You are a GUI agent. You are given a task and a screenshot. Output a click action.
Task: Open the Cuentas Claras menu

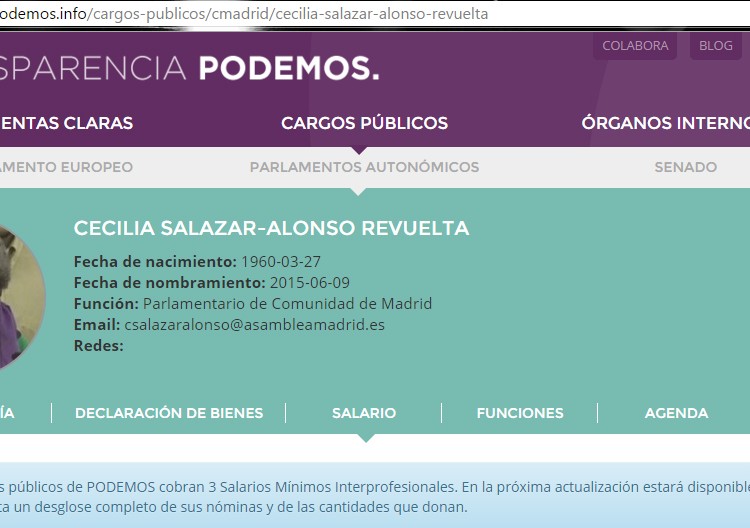click(x=66, y=123)
